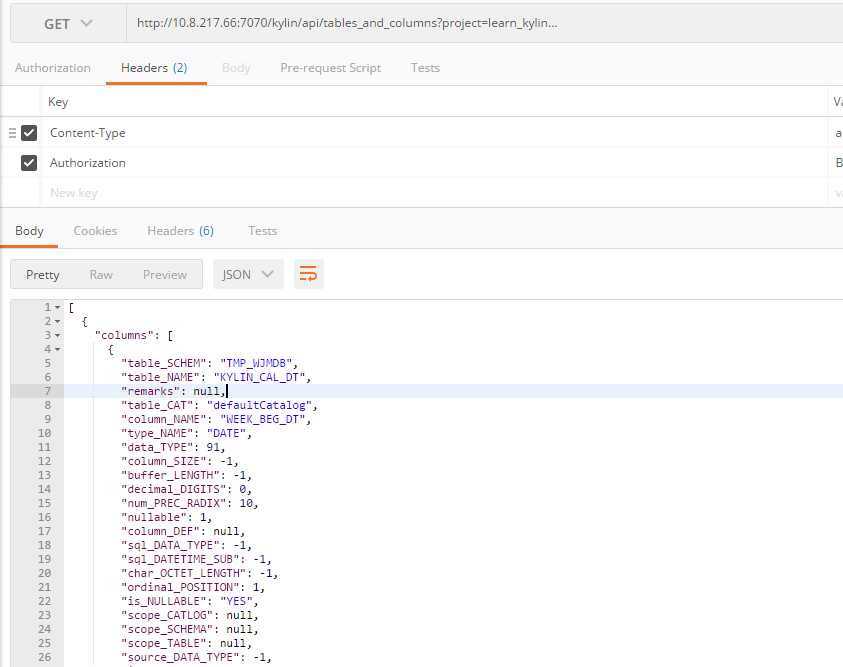
Task: Select the response Body tab
Action: (x=29, y=231)
